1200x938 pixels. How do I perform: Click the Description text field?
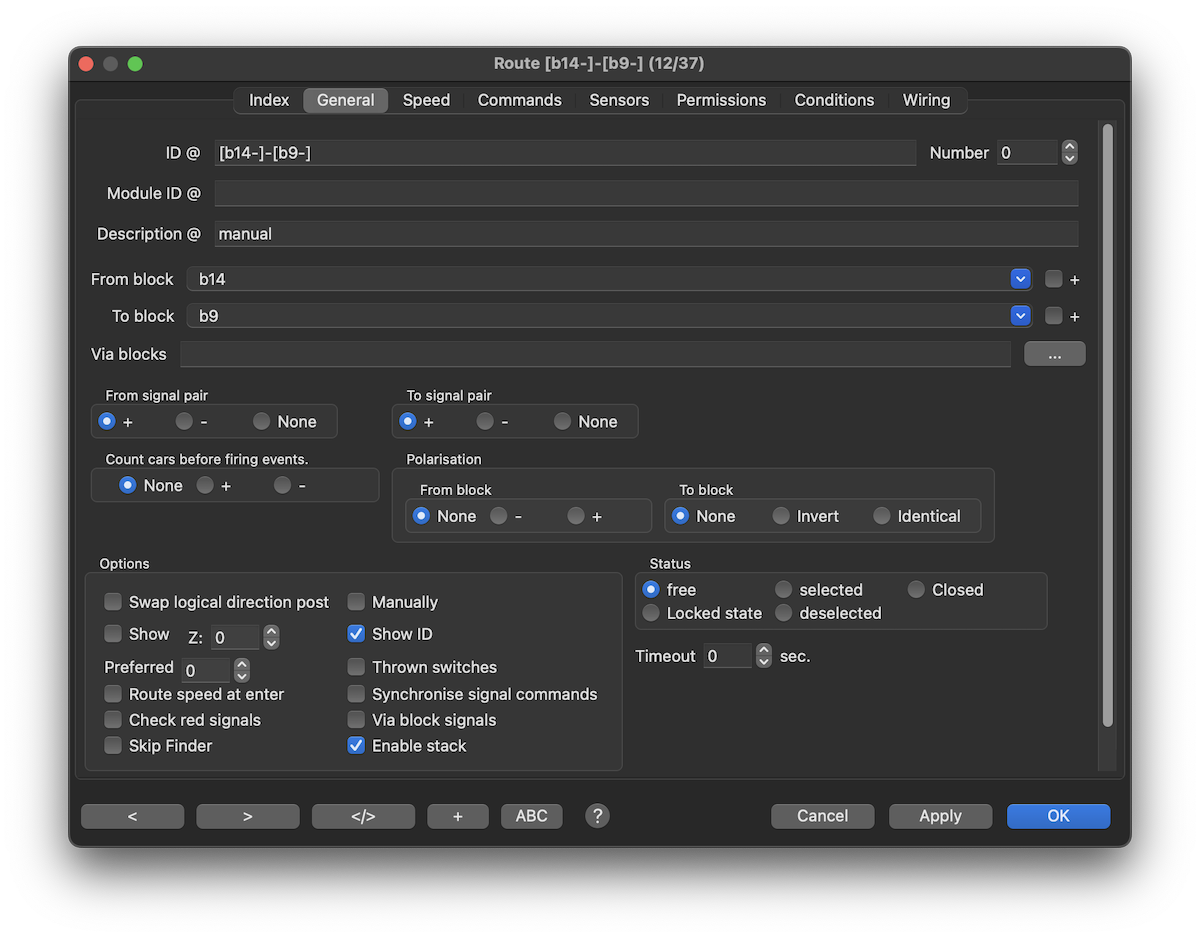[x=646, y=234]
